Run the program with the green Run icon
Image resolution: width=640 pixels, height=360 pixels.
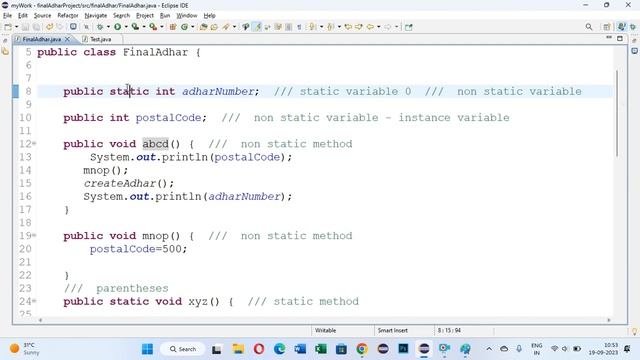coord(118,27)
